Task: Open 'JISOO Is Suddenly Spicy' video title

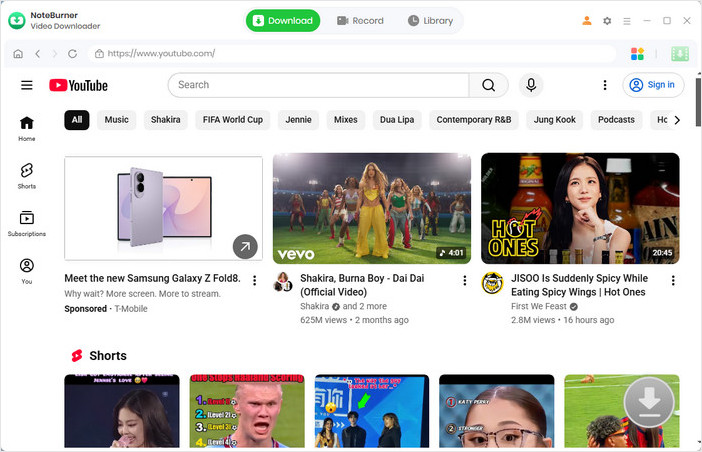Action: pyautogui.click(x=579, y=285)
